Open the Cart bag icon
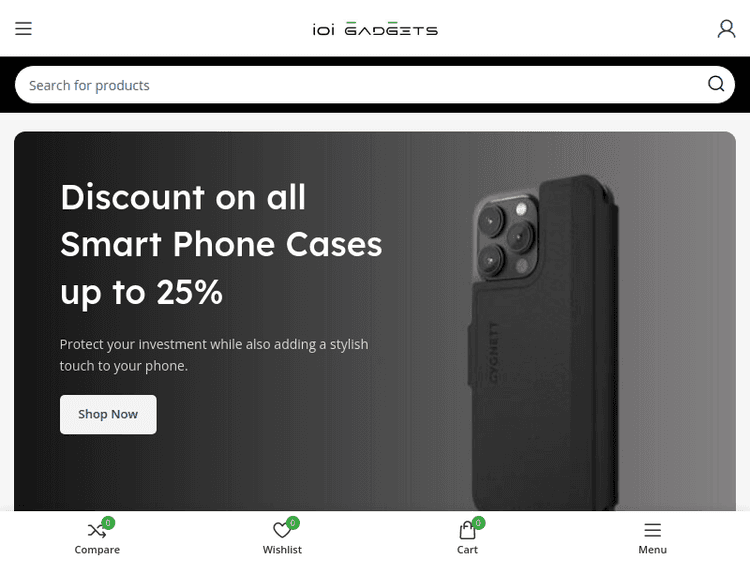This screenshot has height=563, width=750. coord(467,530)
